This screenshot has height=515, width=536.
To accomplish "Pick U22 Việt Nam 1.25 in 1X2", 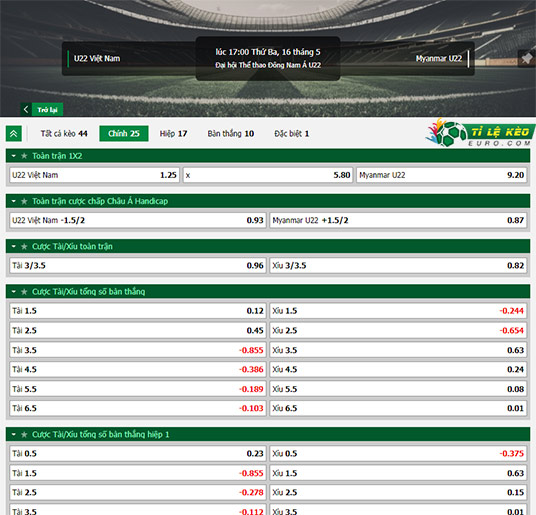I will (95, 175).
